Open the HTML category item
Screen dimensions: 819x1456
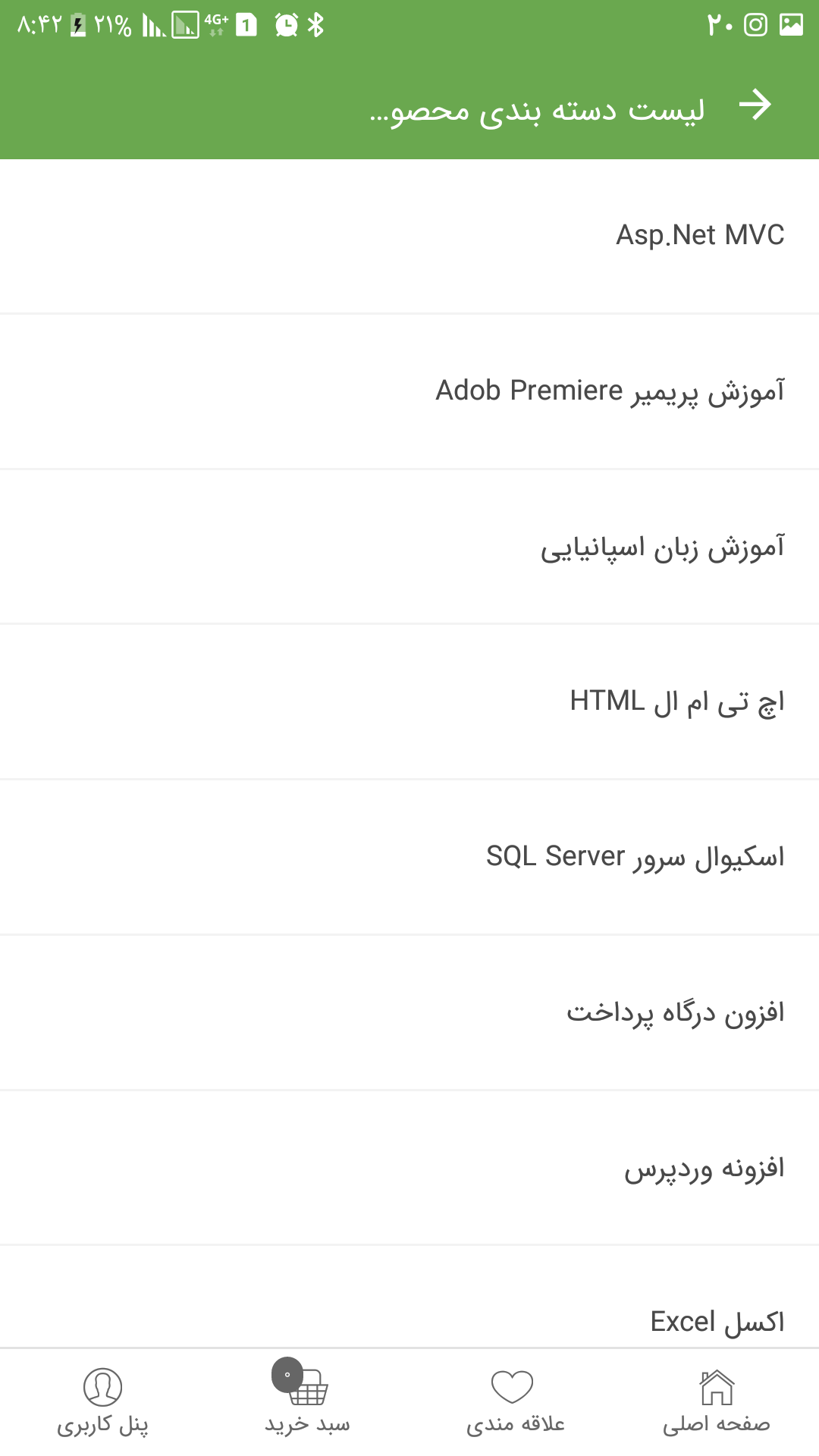click(676, 701)
